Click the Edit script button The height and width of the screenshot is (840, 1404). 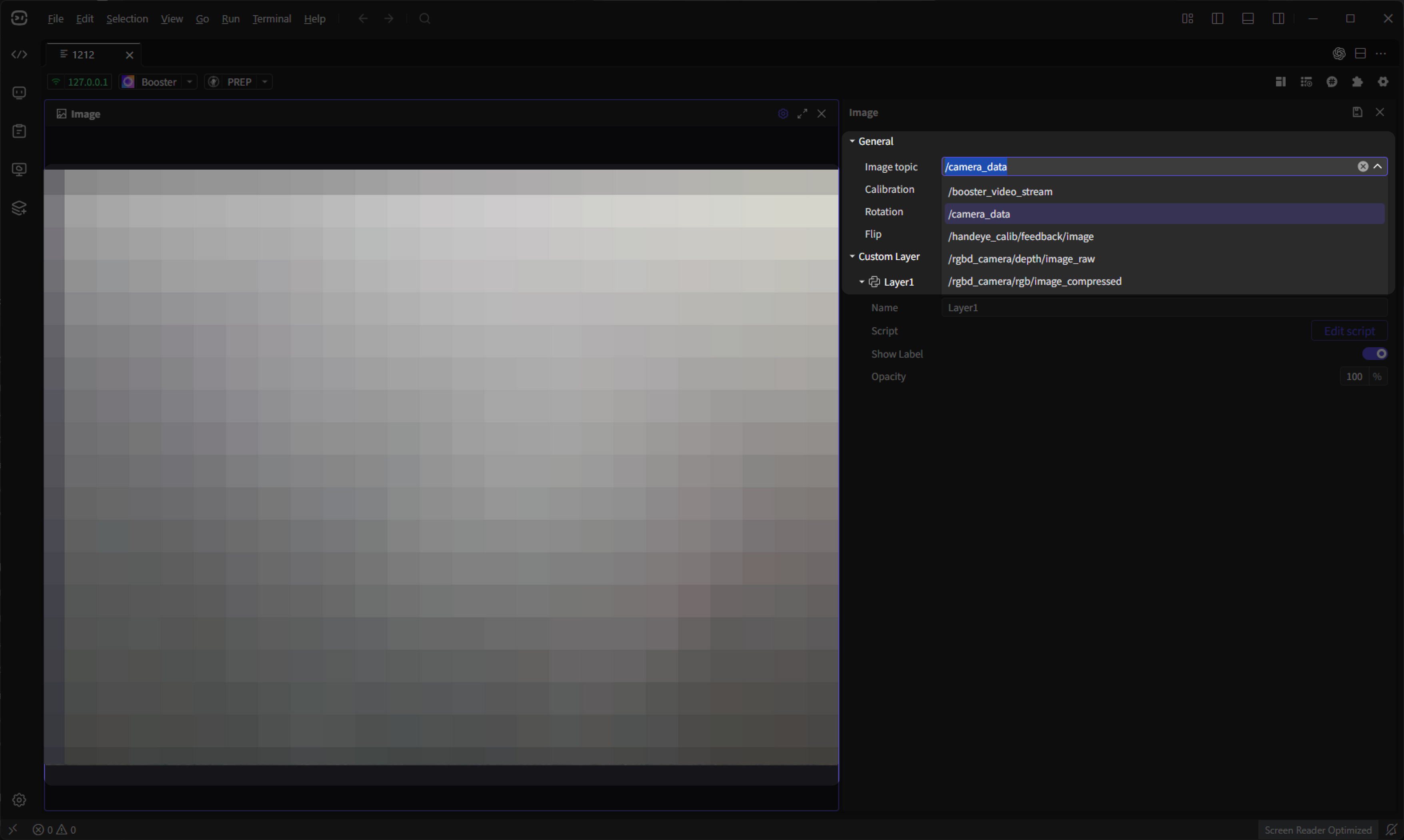[1348, 331]
